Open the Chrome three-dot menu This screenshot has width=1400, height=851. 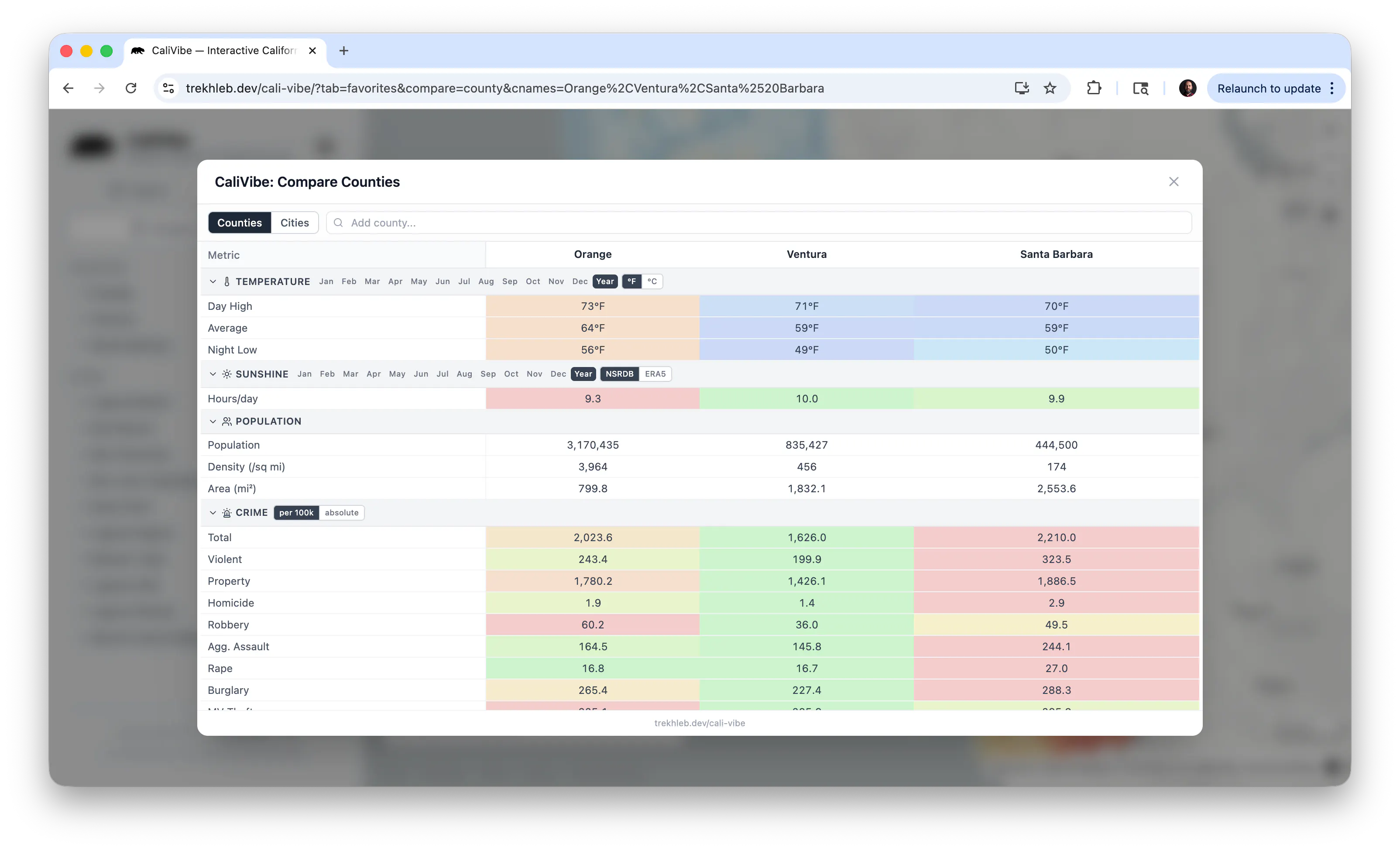[x=1332, y=88]
